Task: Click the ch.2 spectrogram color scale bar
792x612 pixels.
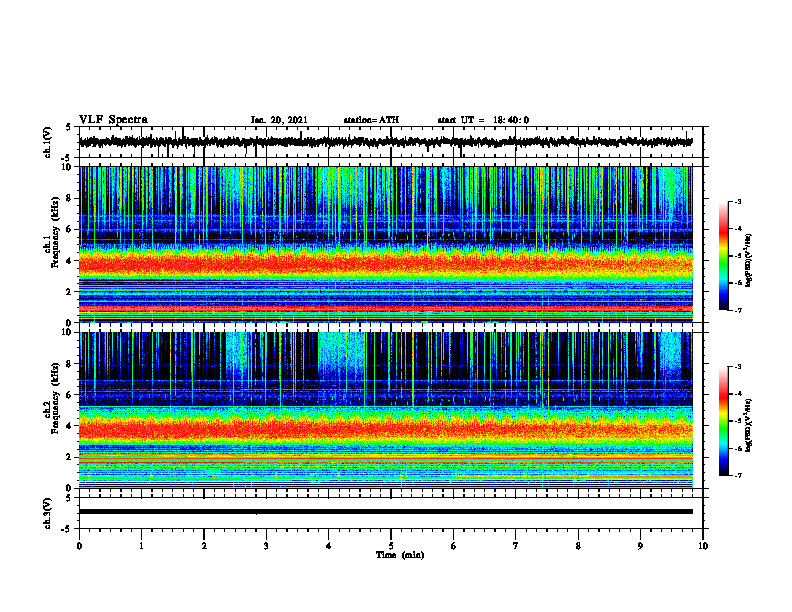Action: pos(724,421)
